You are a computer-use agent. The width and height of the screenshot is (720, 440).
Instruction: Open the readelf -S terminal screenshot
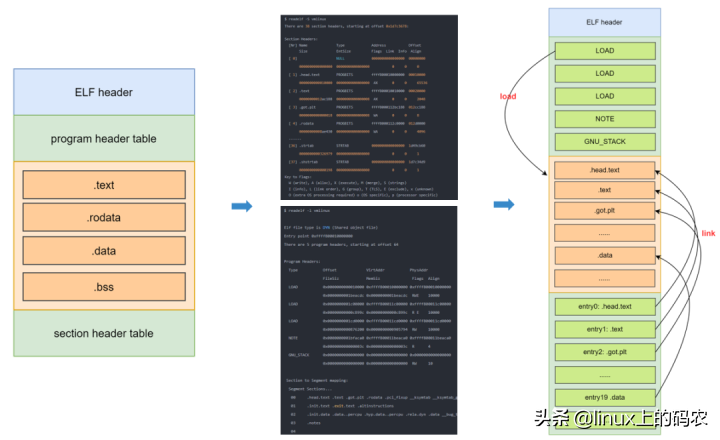(x=369, y=107)
